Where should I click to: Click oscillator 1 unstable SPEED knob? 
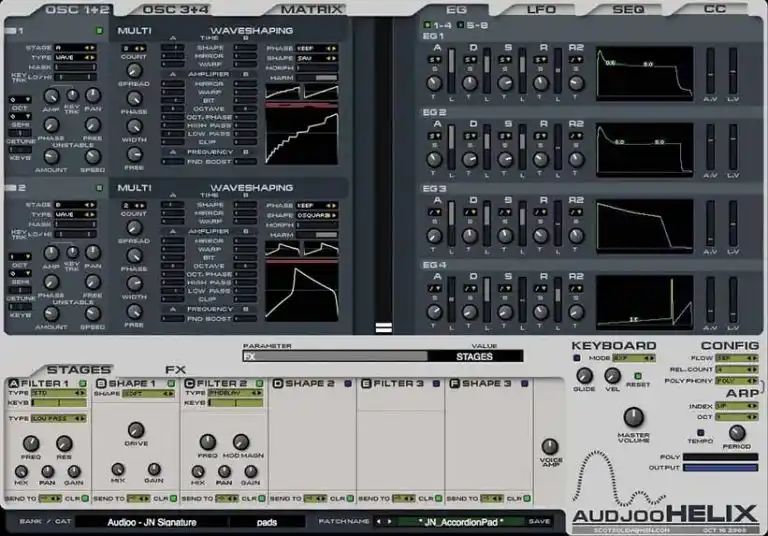click(93, 156)
